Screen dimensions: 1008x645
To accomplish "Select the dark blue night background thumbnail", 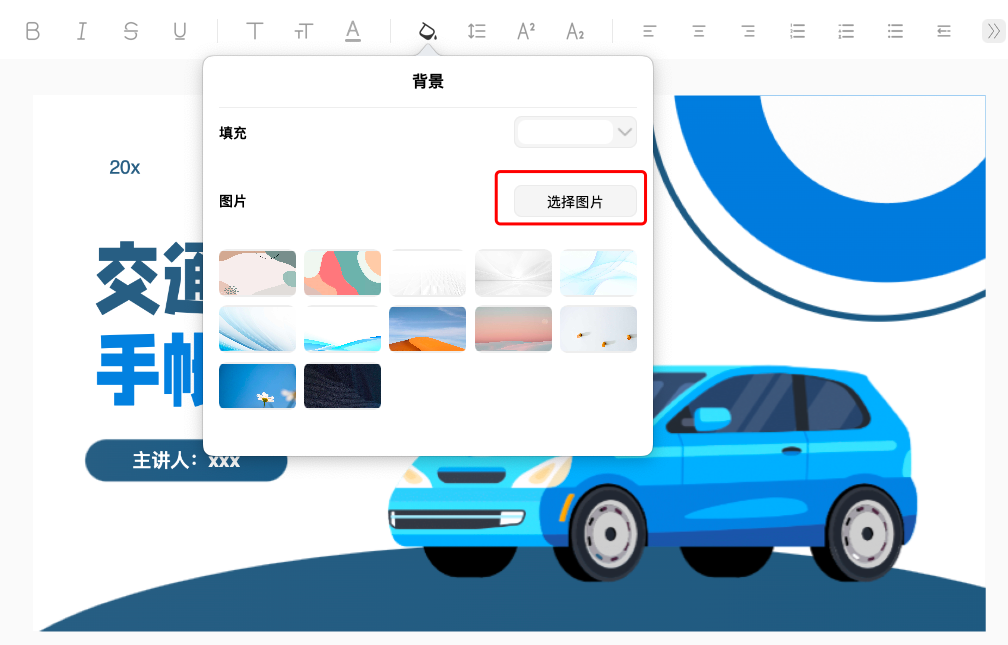I will coord(342,386).
